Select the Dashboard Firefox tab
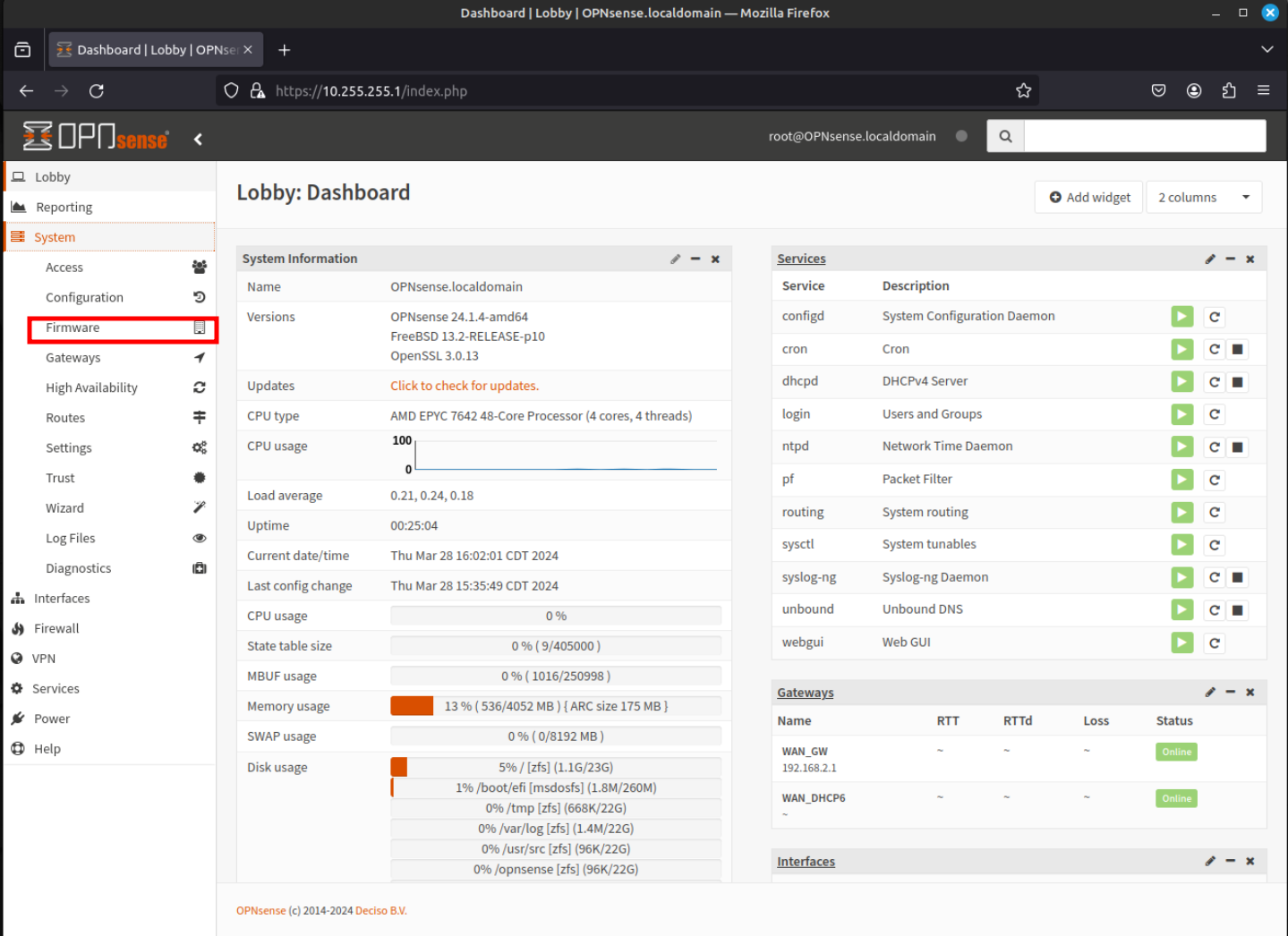Screen dimensions: 1288x936 (156, 50)
